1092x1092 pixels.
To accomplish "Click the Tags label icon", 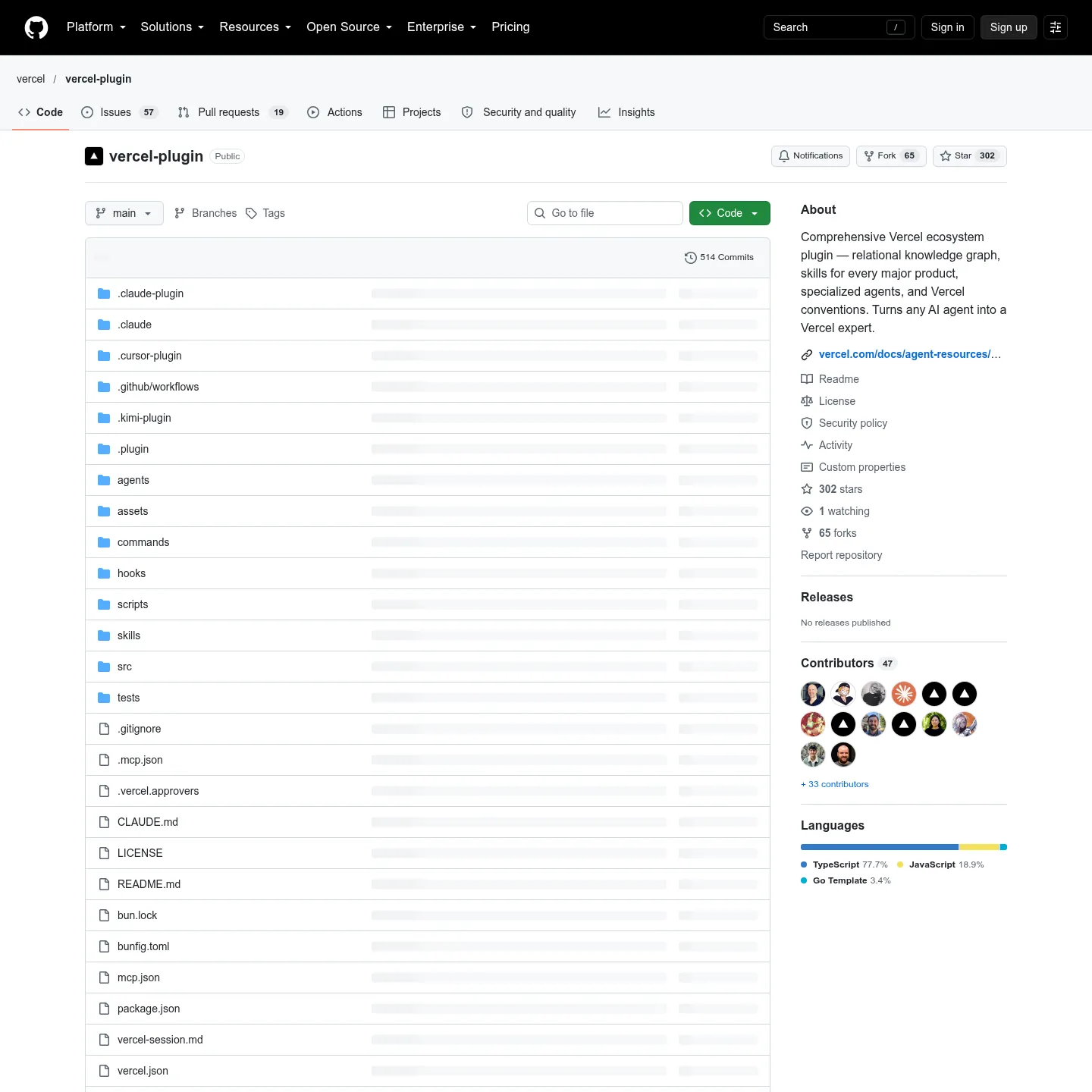I will point(252,213).
